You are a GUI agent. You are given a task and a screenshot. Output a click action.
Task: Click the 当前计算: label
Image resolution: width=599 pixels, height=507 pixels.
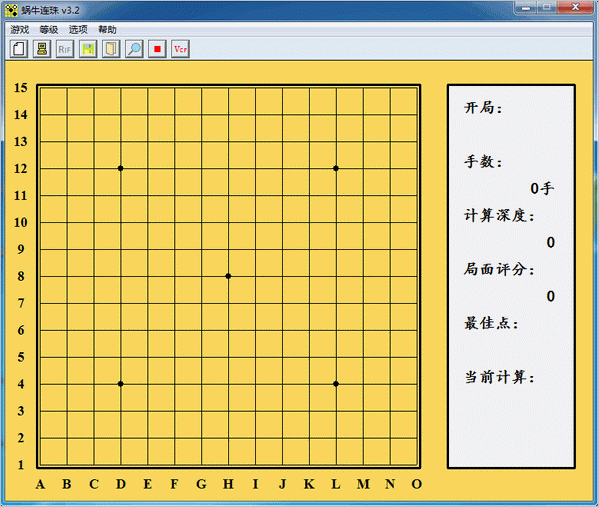coord(499,377)
